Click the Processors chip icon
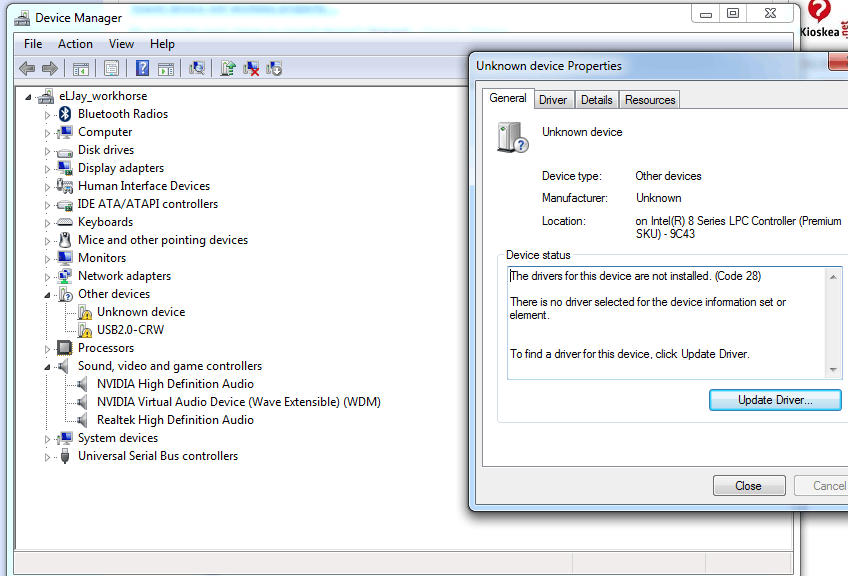Viewport: 853px width, 577px height. 65,348
